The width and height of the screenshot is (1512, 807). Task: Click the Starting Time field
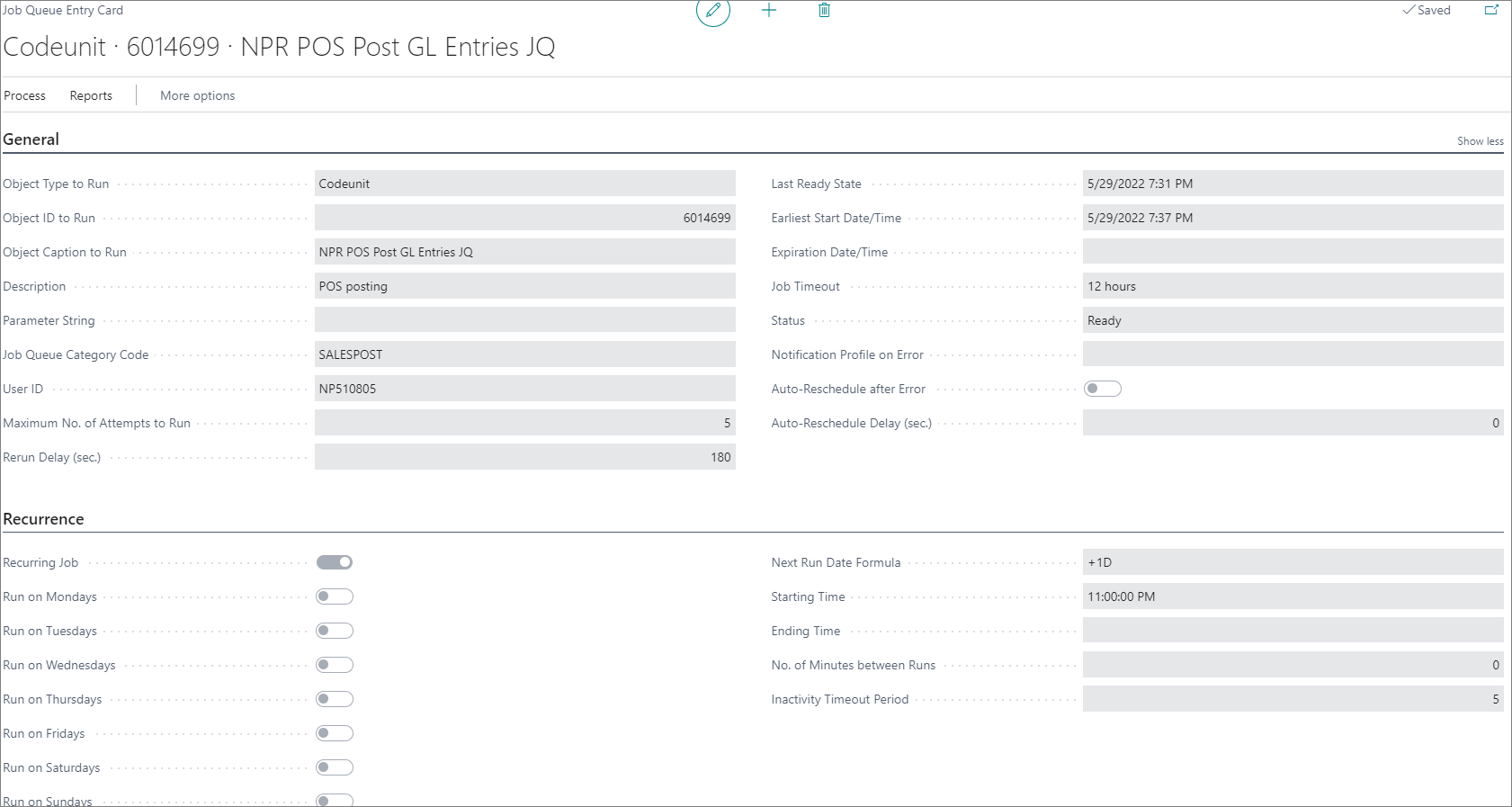tap(1293, 596)
